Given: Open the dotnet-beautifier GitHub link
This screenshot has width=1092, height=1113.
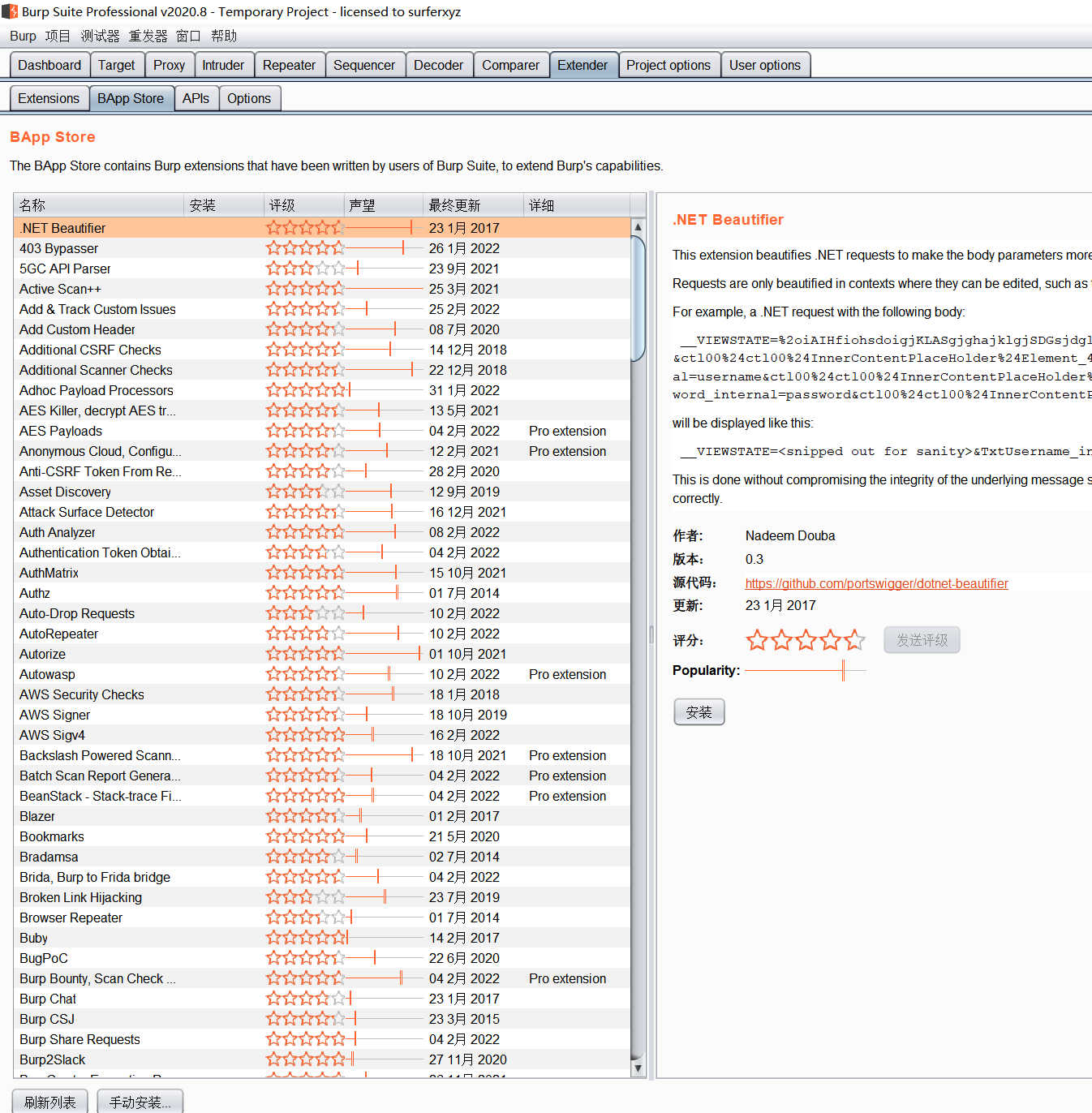Looking at the screenshot, I should click(876, 583).
